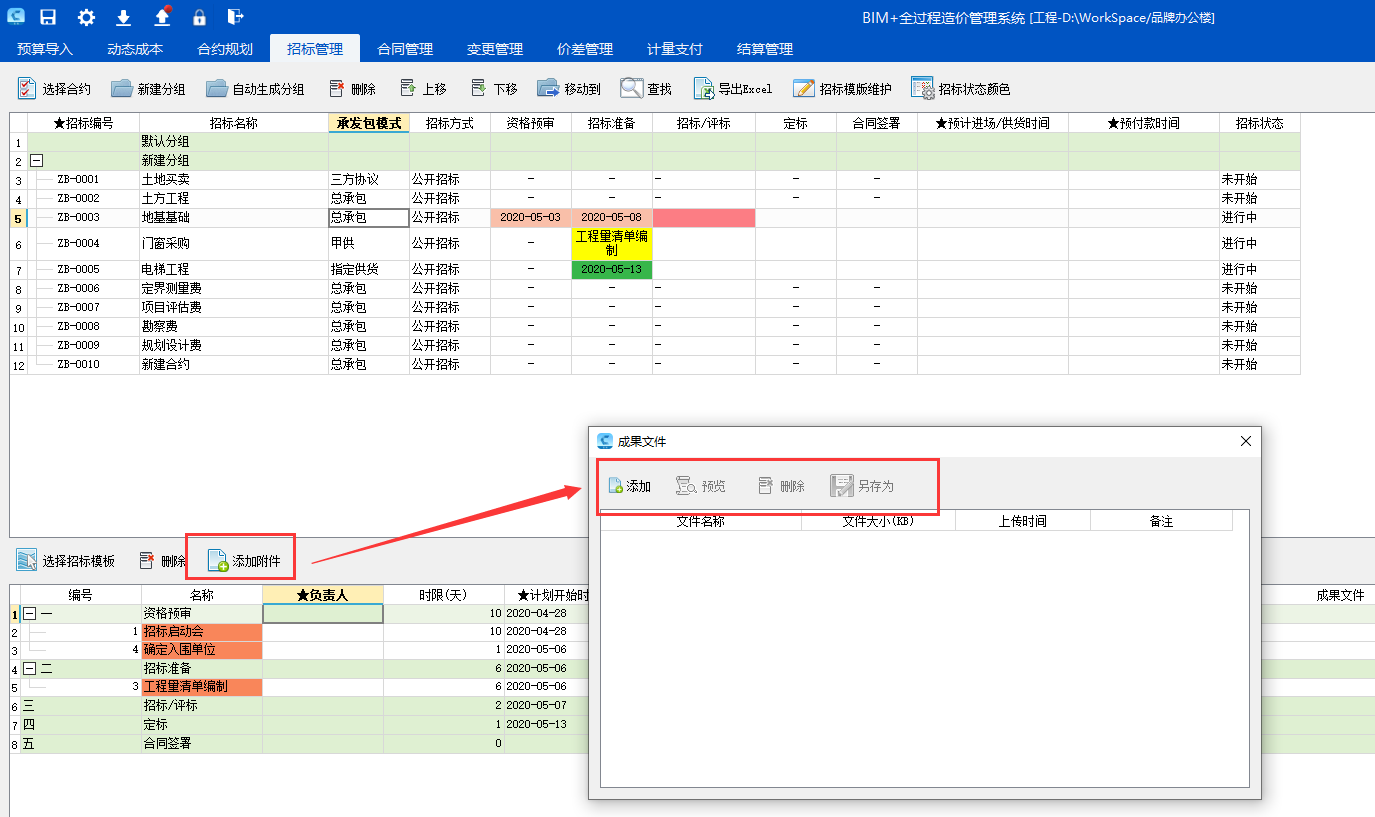Click 指定供货 cell in 电梯工程 row
Viewport: 1375px width, 817px height.
point(369,270)
